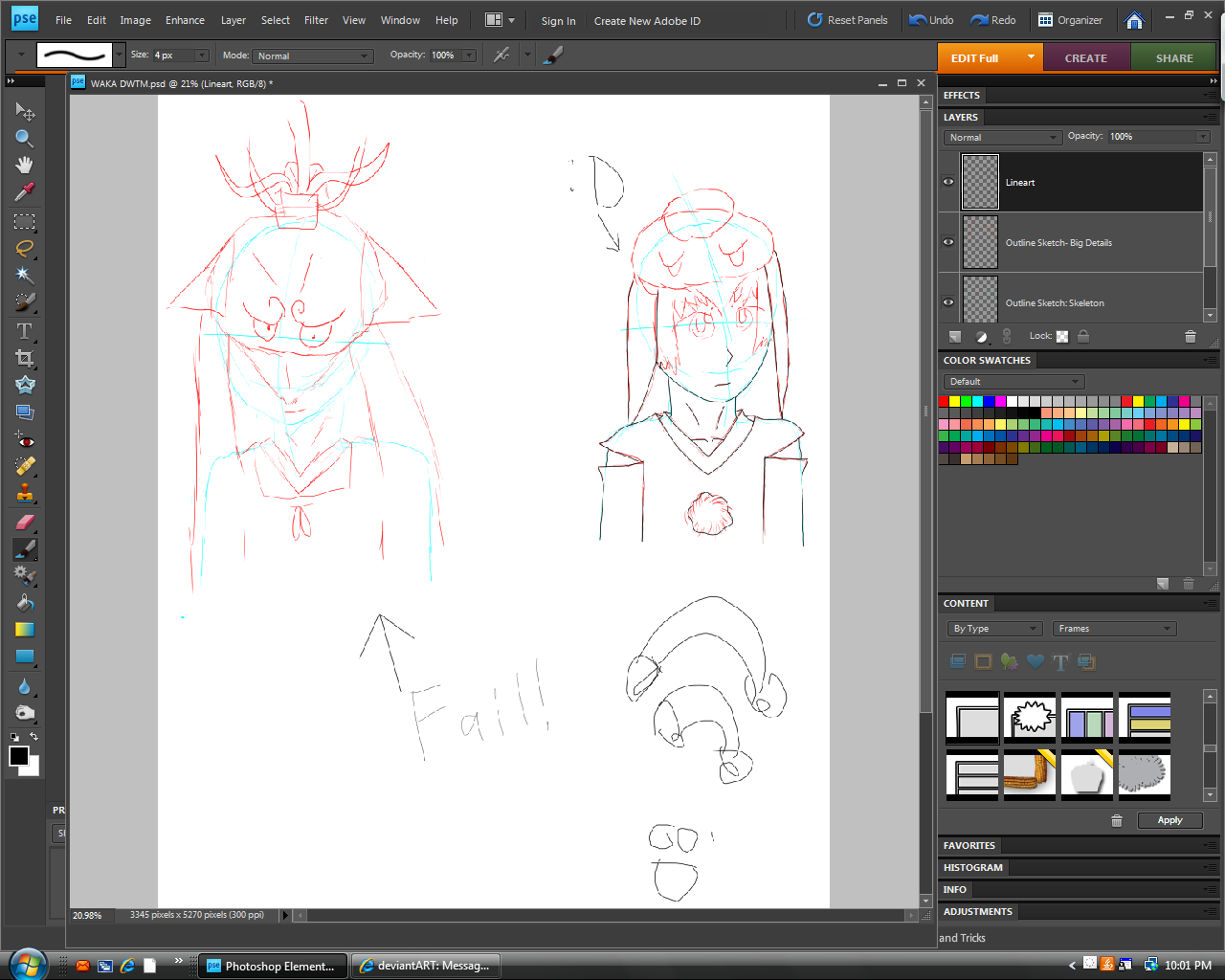Image resolution: width=1225 pixels, height=980 pixels.
Task: Swap foreground and background colors
Action: 34,736
